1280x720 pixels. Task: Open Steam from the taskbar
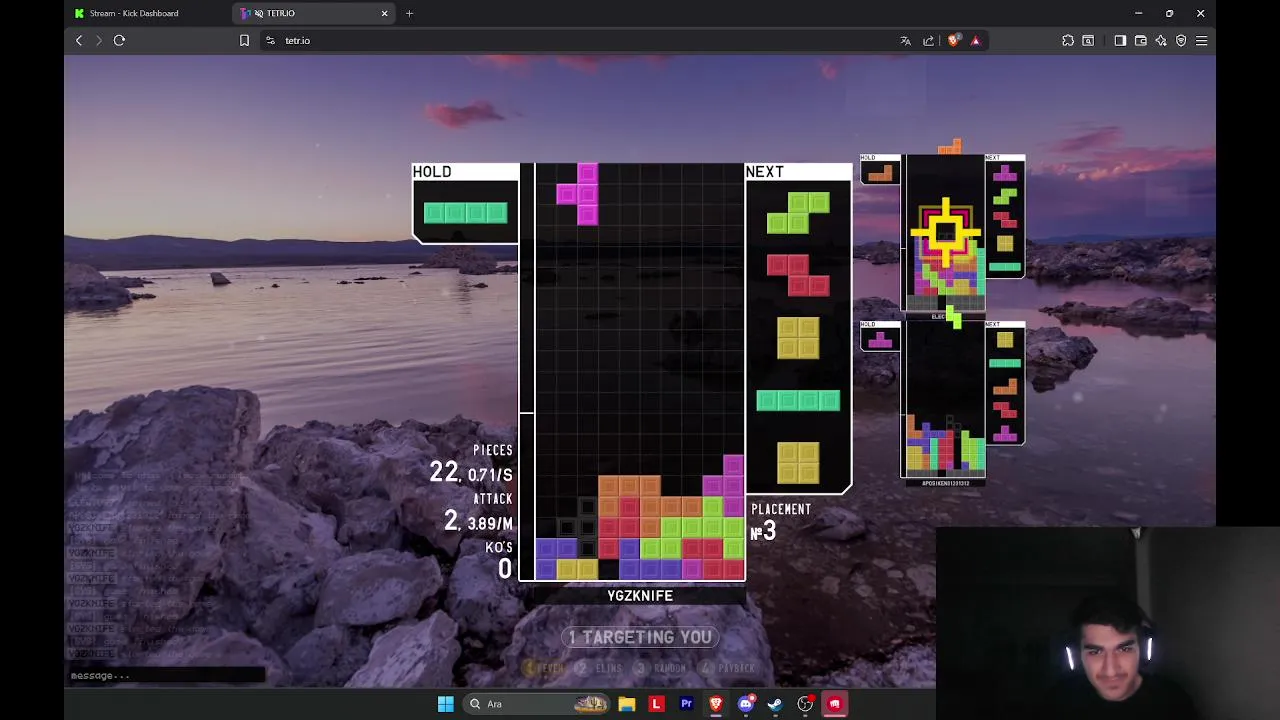775,704
